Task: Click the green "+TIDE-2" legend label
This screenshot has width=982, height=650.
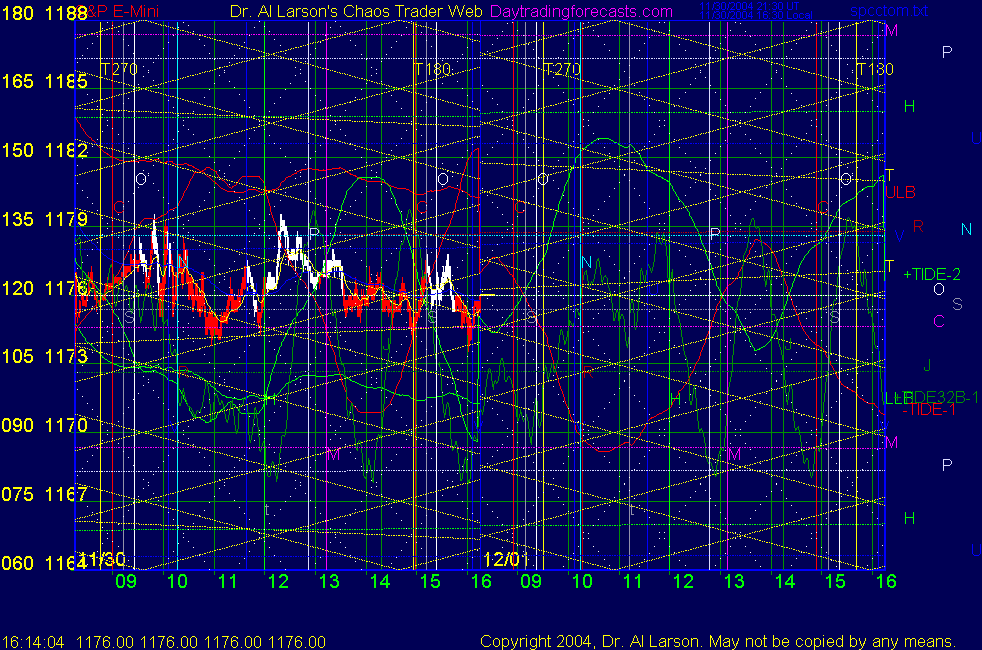Action: click(932, 274)
